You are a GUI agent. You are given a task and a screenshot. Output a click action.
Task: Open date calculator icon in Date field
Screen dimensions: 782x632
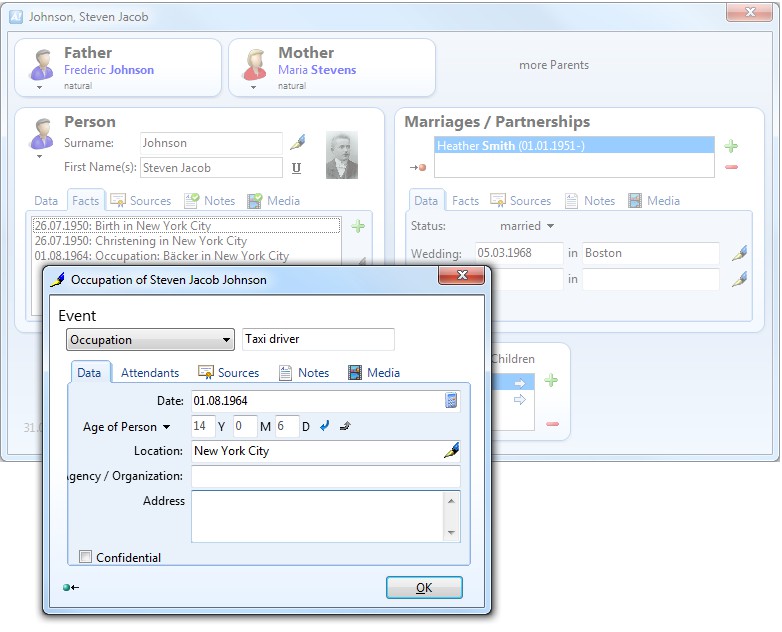point(451,401)
